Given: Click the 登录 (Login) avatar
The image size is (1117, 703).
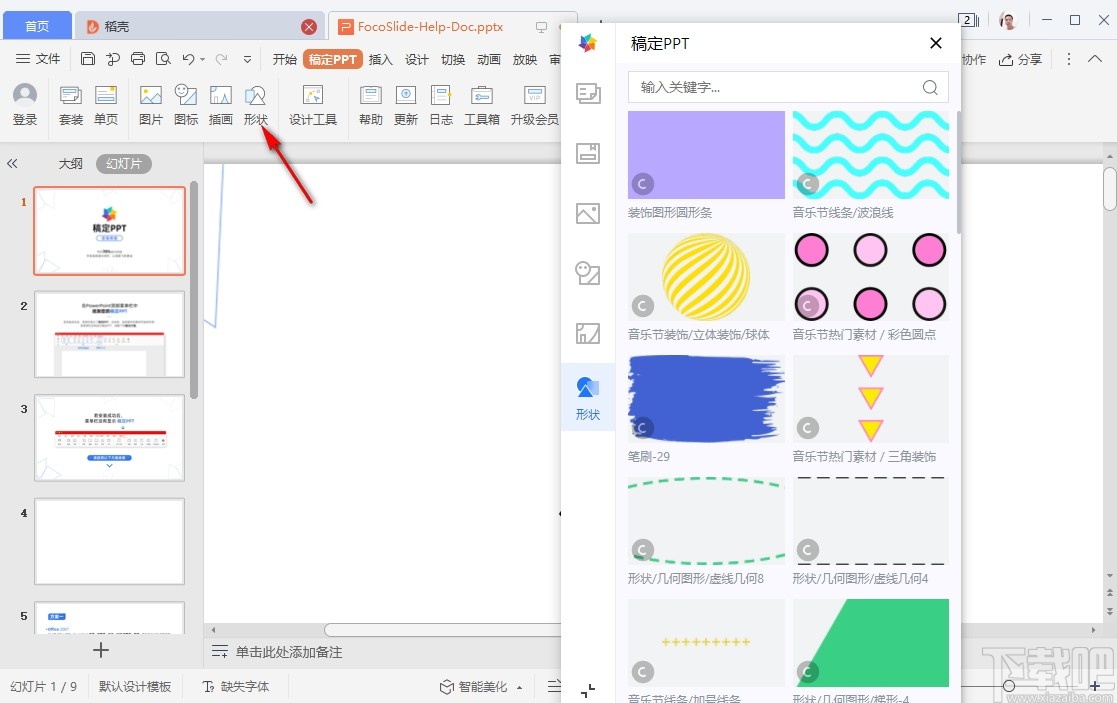Looking at the screenshot, I should [24, 104].
